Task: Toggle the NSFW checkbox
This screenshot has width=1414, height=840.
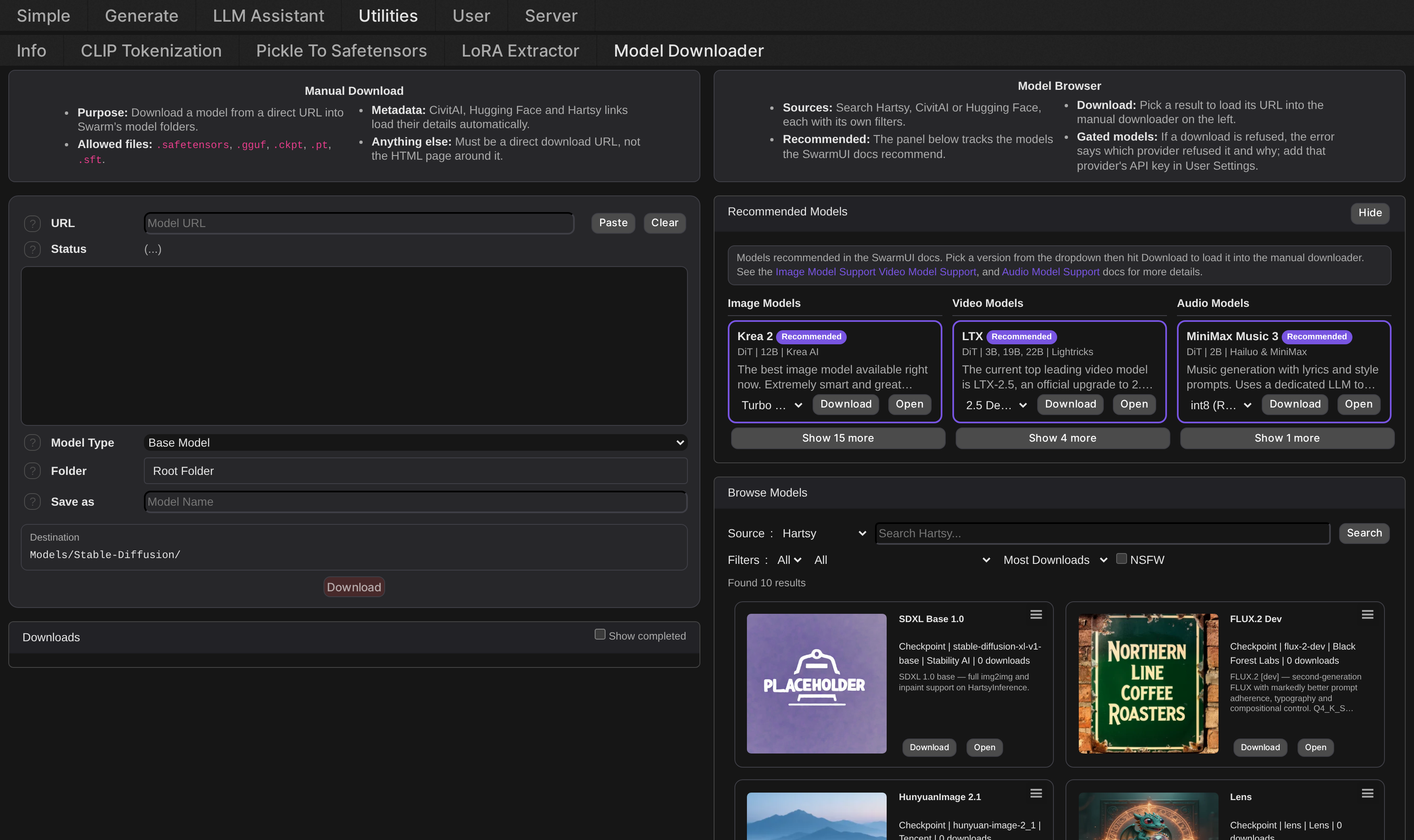Action: pos(1121,558)
